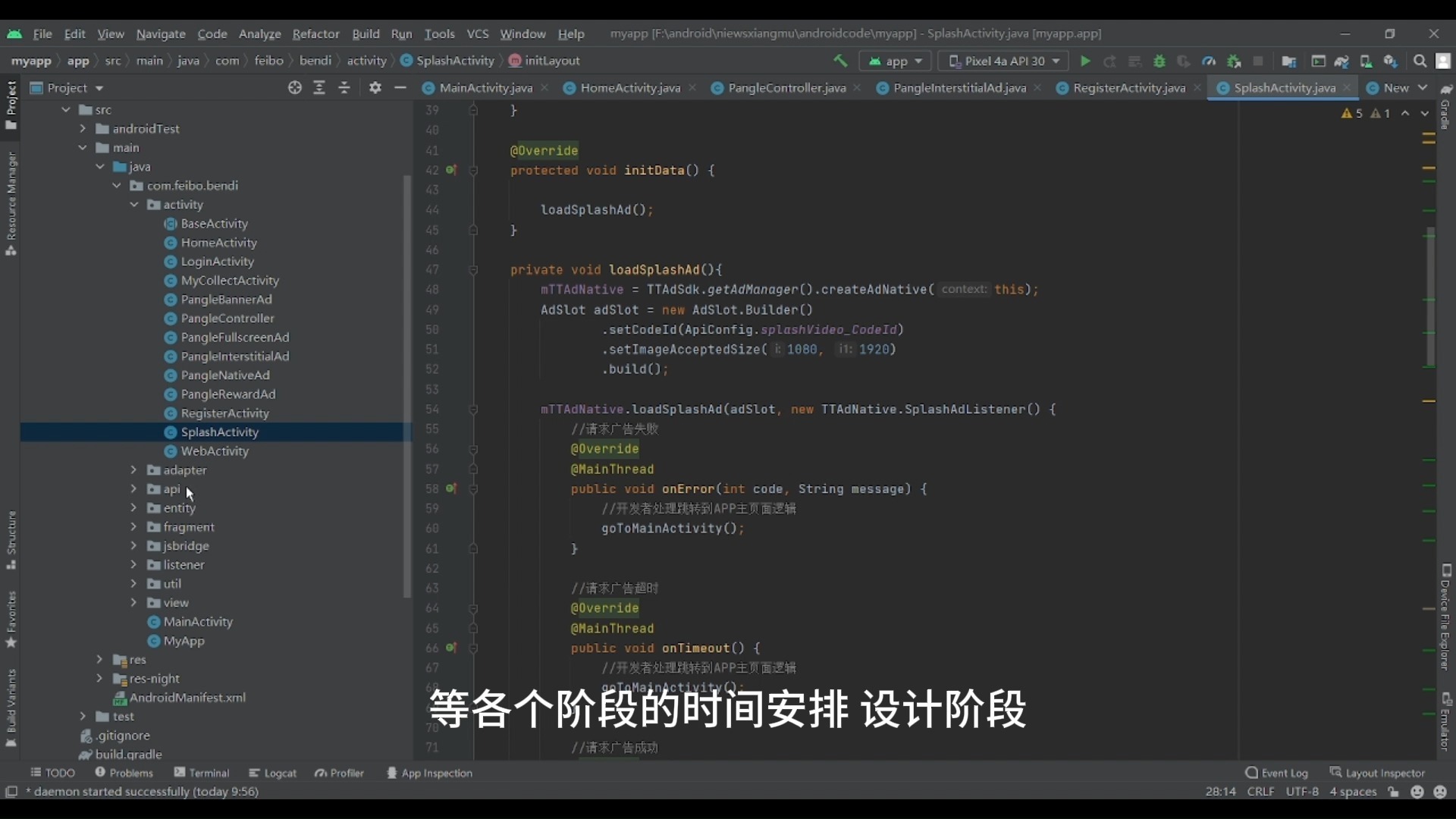Toggle fold marker at loadSplashAd method

[x=473, y=269]
